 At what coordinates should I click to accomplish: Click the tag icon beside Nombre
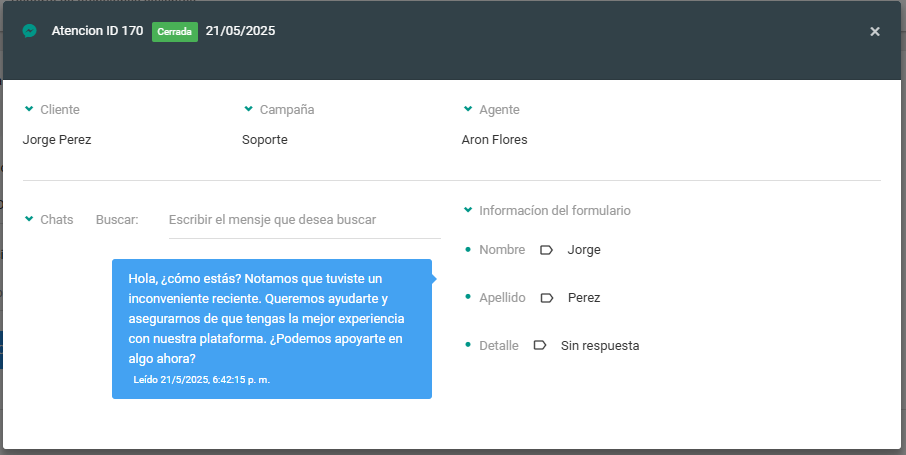click(x=546, y=250)
